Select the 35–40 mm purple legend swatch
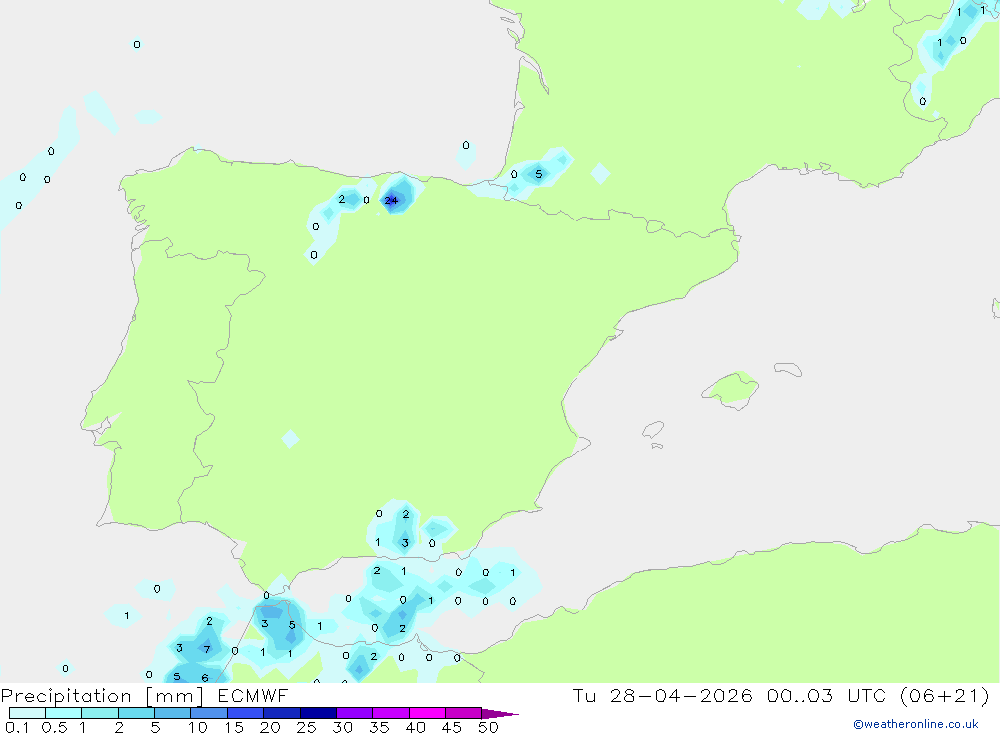 click(391, 713)
